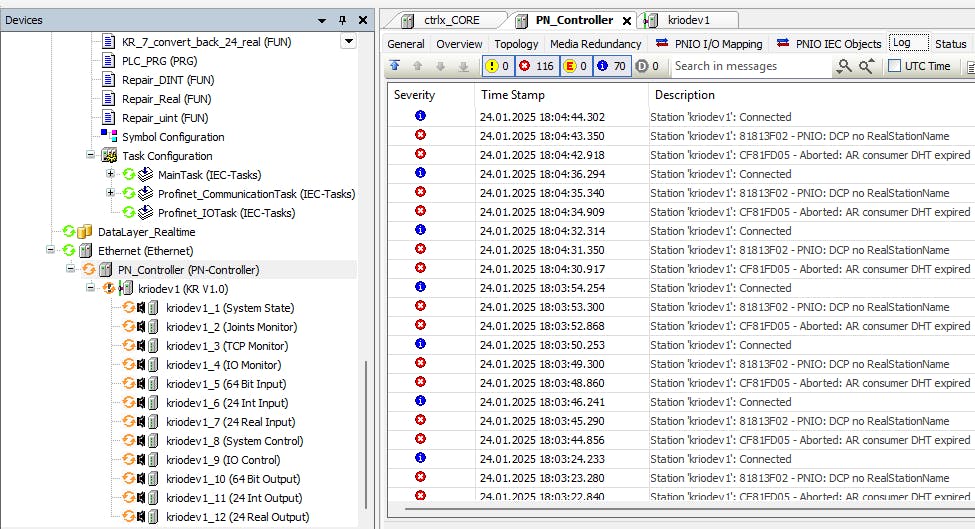Pin the Devices panel with pushpin icon
Image resolution: width=975 pixels, height=529 pixels.
[x=342, y=20]
